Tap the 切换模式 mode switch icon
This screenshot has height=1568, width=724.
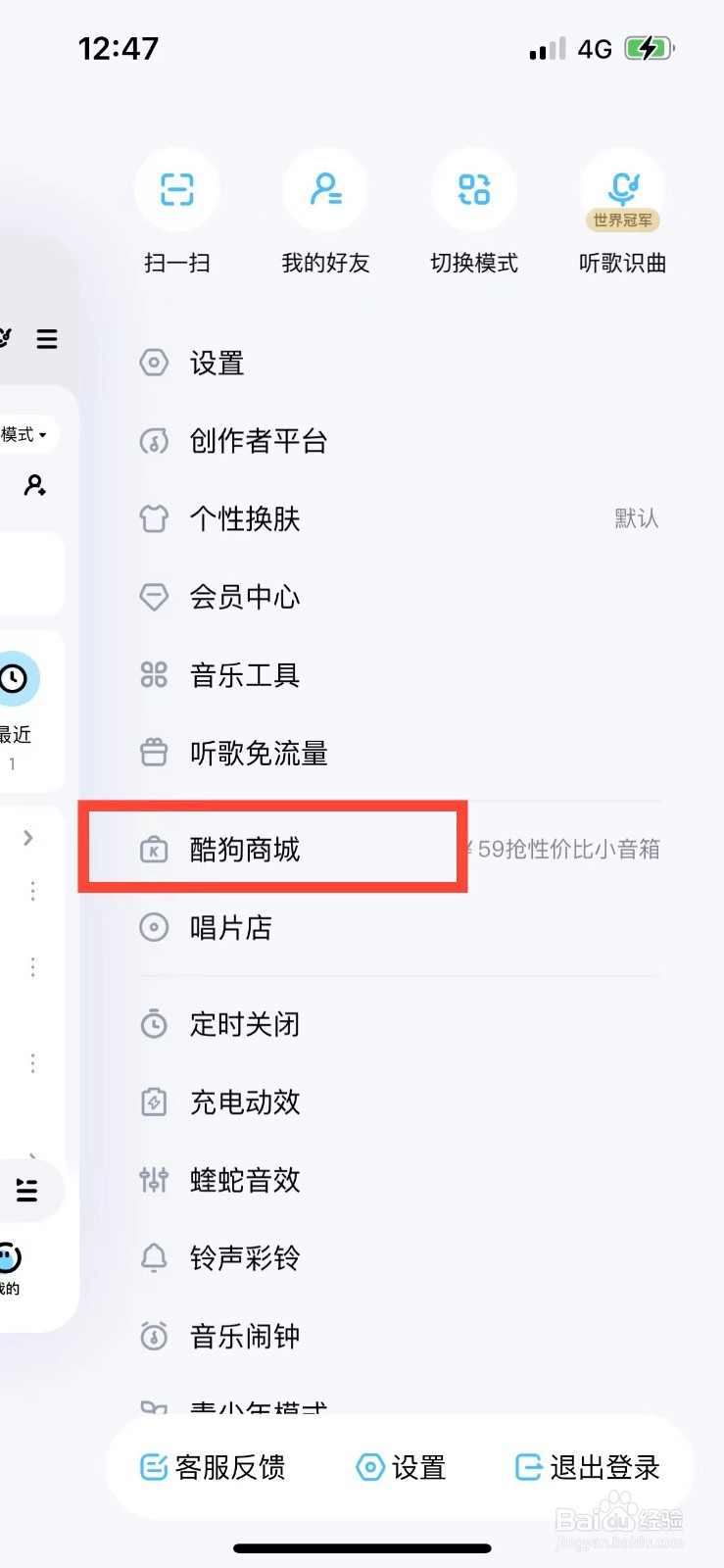click(x=474, y=190)
